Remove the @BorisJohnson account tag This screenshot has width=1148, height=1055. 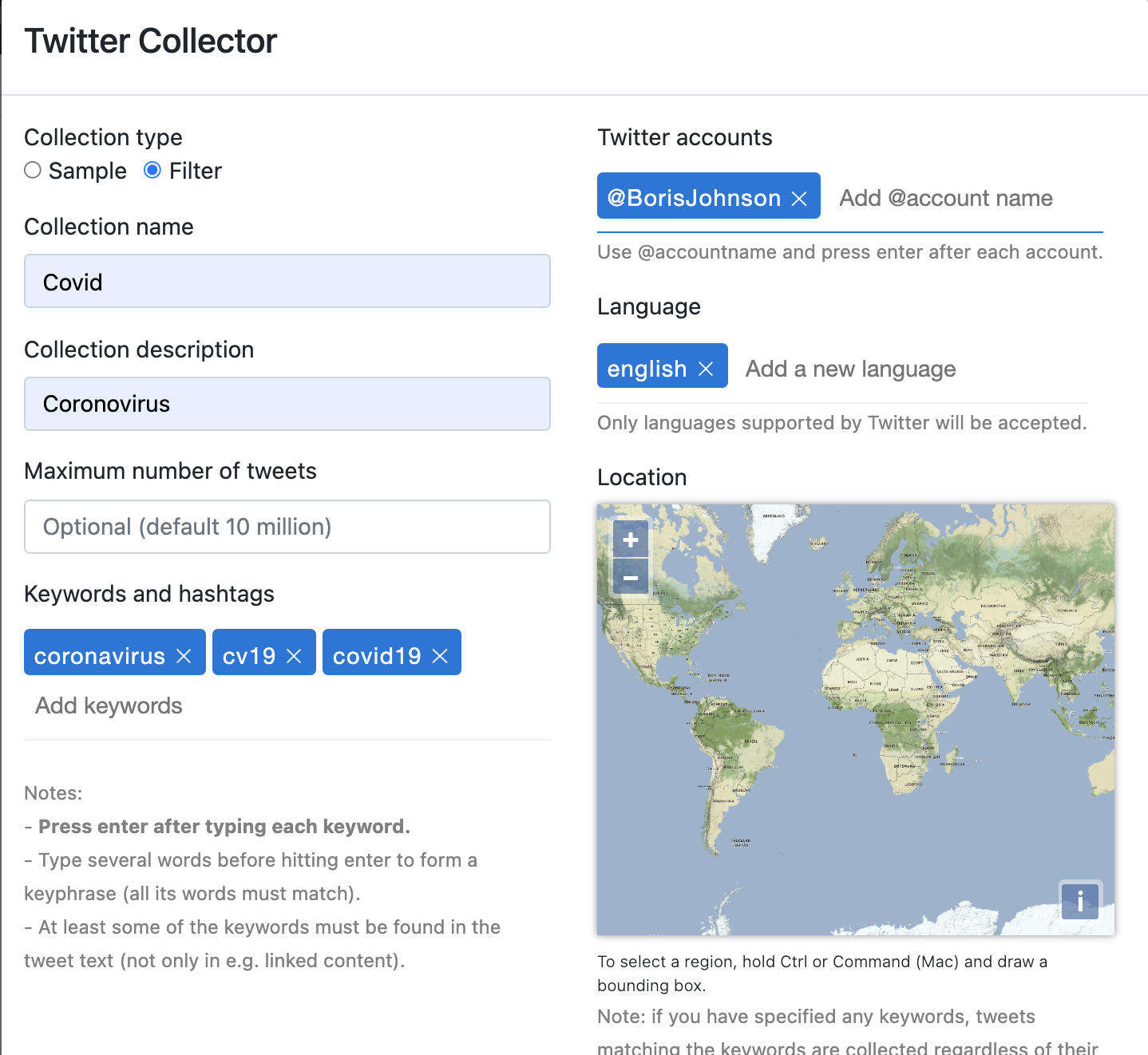click(799, 199)
